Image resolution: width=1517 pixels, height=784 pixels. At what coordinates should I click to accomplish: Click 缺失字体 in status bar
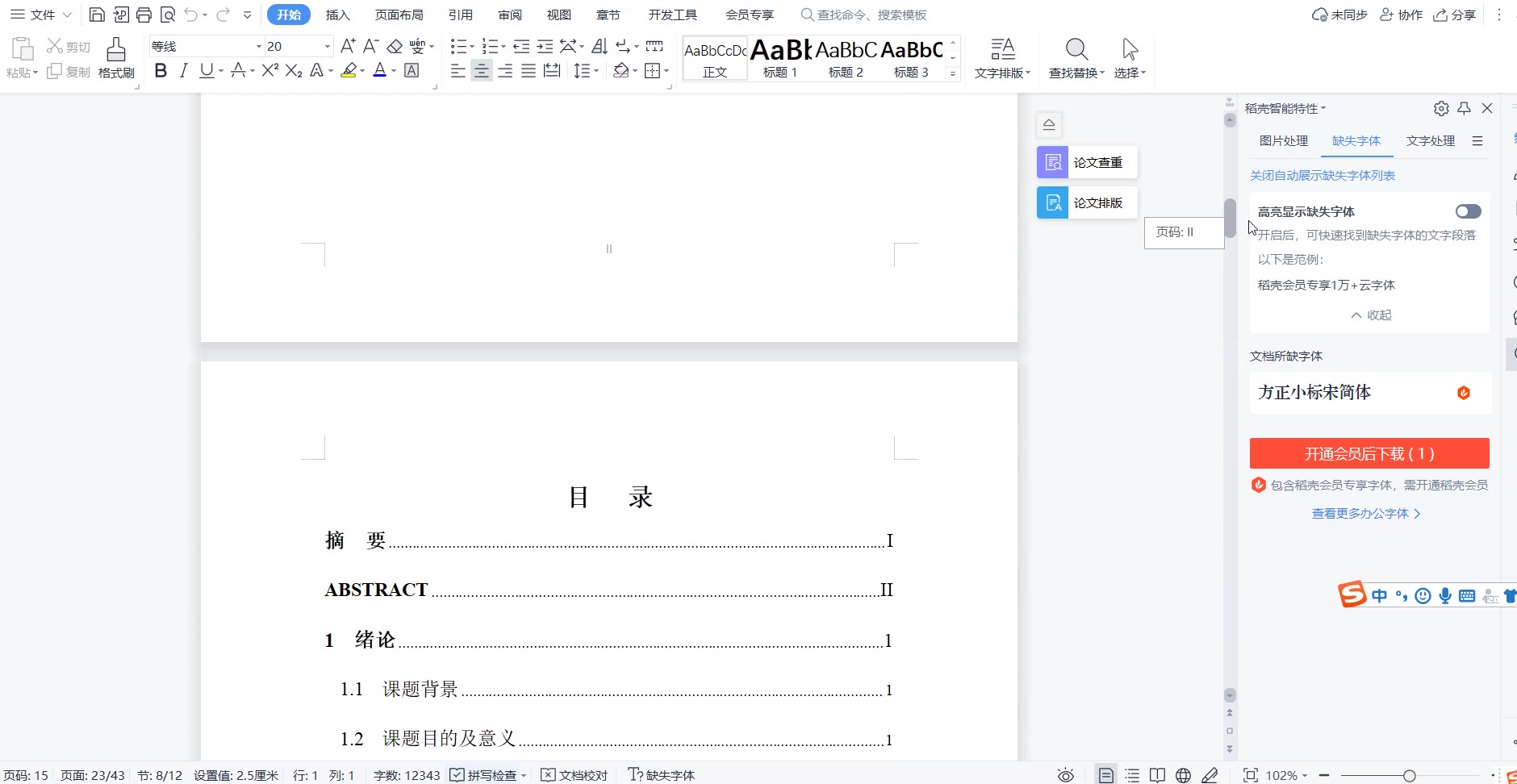click(x=661, y=775)
